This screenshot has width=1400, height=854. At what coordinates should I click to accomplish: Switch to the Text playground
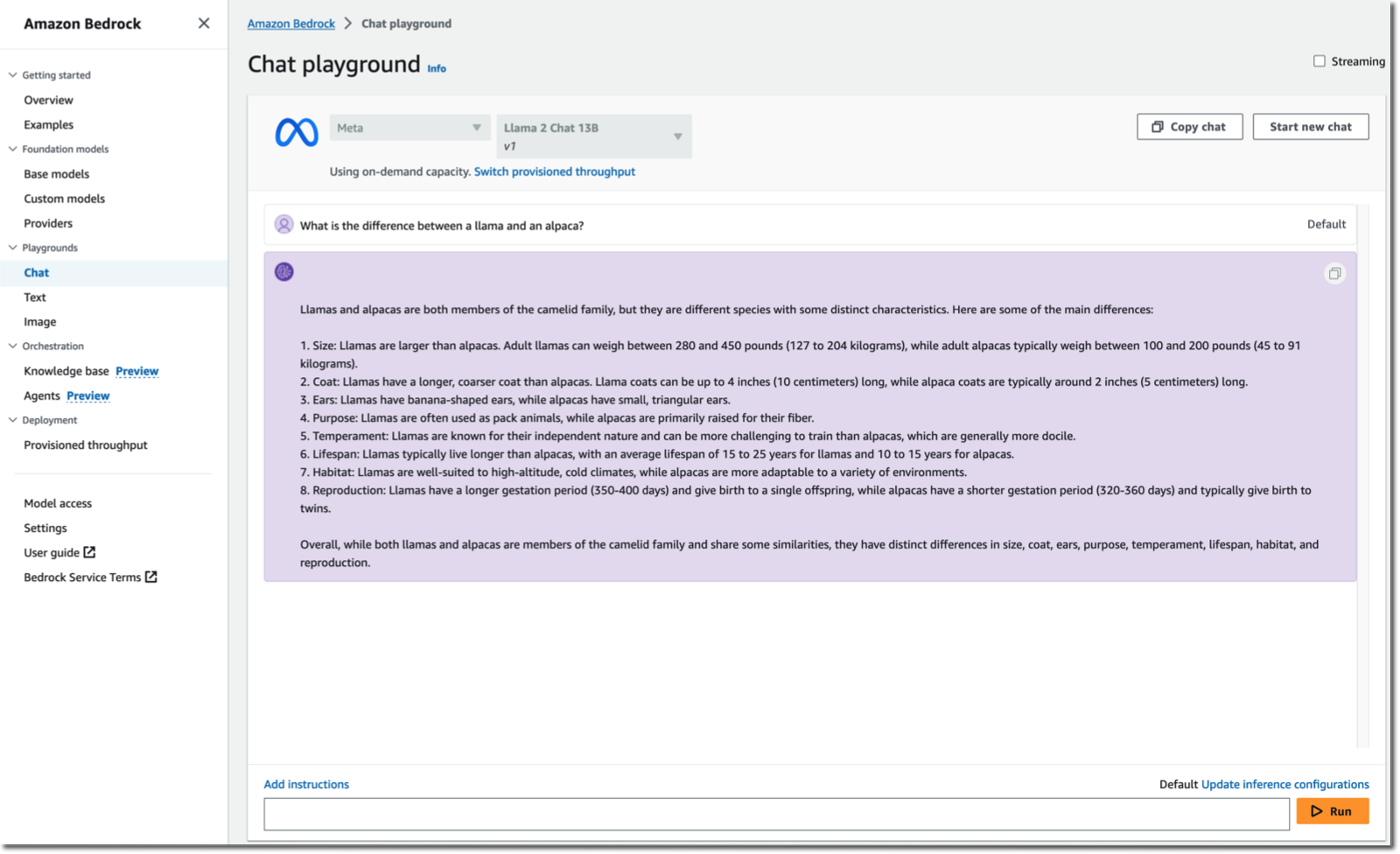[x=35, y=297]
